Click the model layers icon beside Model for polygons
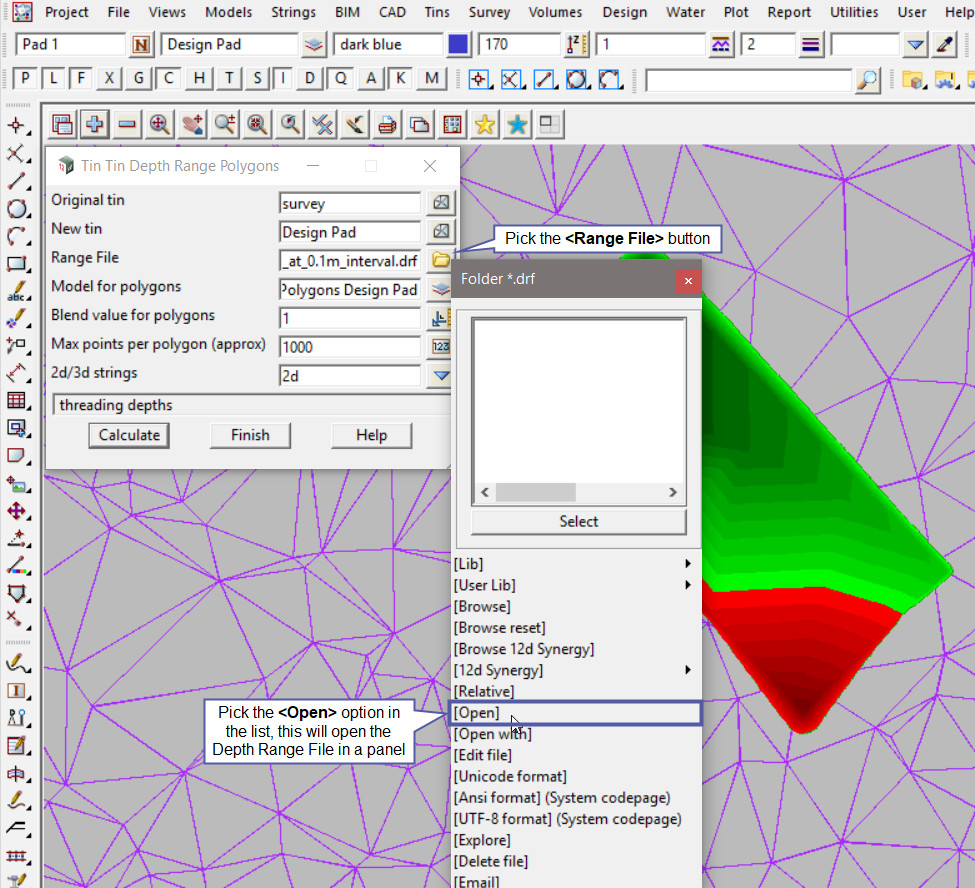Screen dimensions: 975x888 tap(440, 289)
